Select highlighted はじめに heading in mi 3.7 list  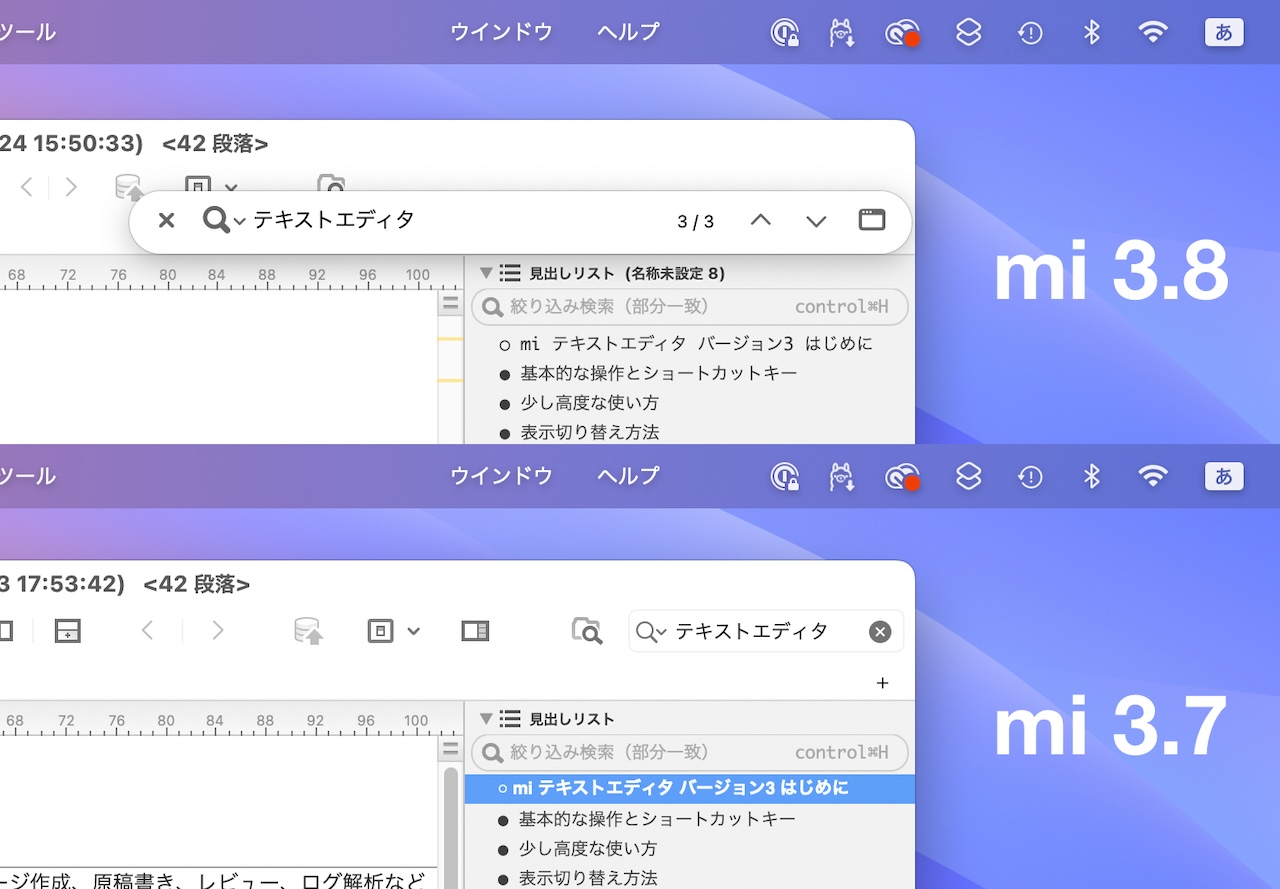click(690, 789)
